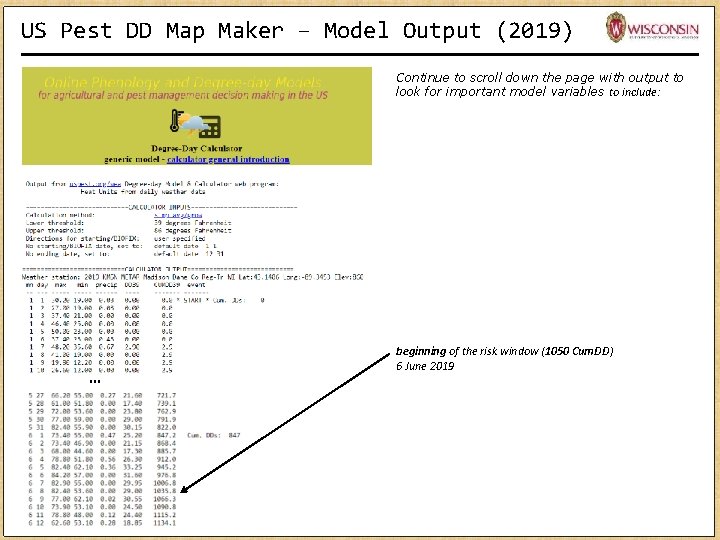This screenshot has width=720, height=540.
Task: Click 'for agricultural and pest management' subtitle
Action: [183, 95]
